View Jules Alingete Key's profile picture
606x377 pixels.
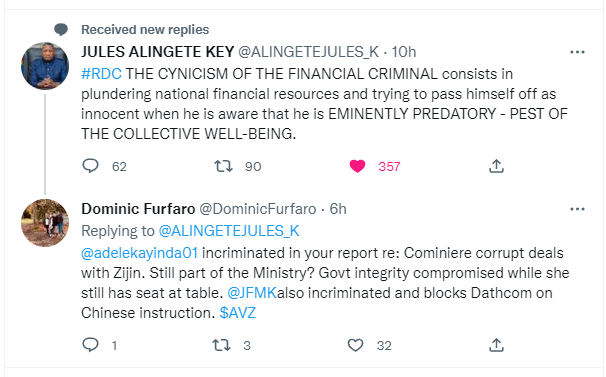click(45, 66)
